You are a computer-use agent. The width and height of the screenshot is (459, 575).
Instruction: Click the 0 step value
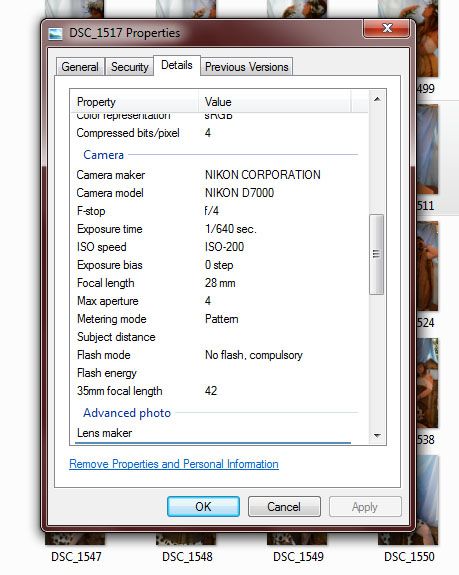click(x=219, y=265)
